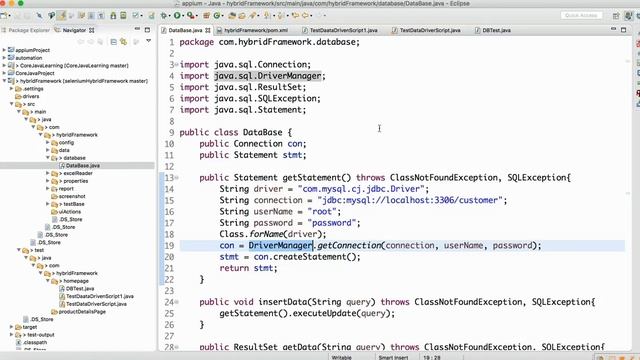Select the drivers folder
The height and width of the screenshot is (360, 640).
point(31,96)
